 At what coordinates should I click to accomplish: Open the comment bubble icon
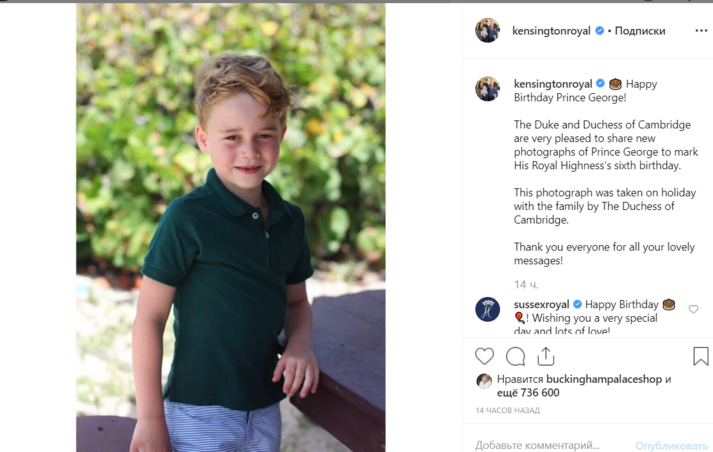pyautogui.click(x=515, y=356)
